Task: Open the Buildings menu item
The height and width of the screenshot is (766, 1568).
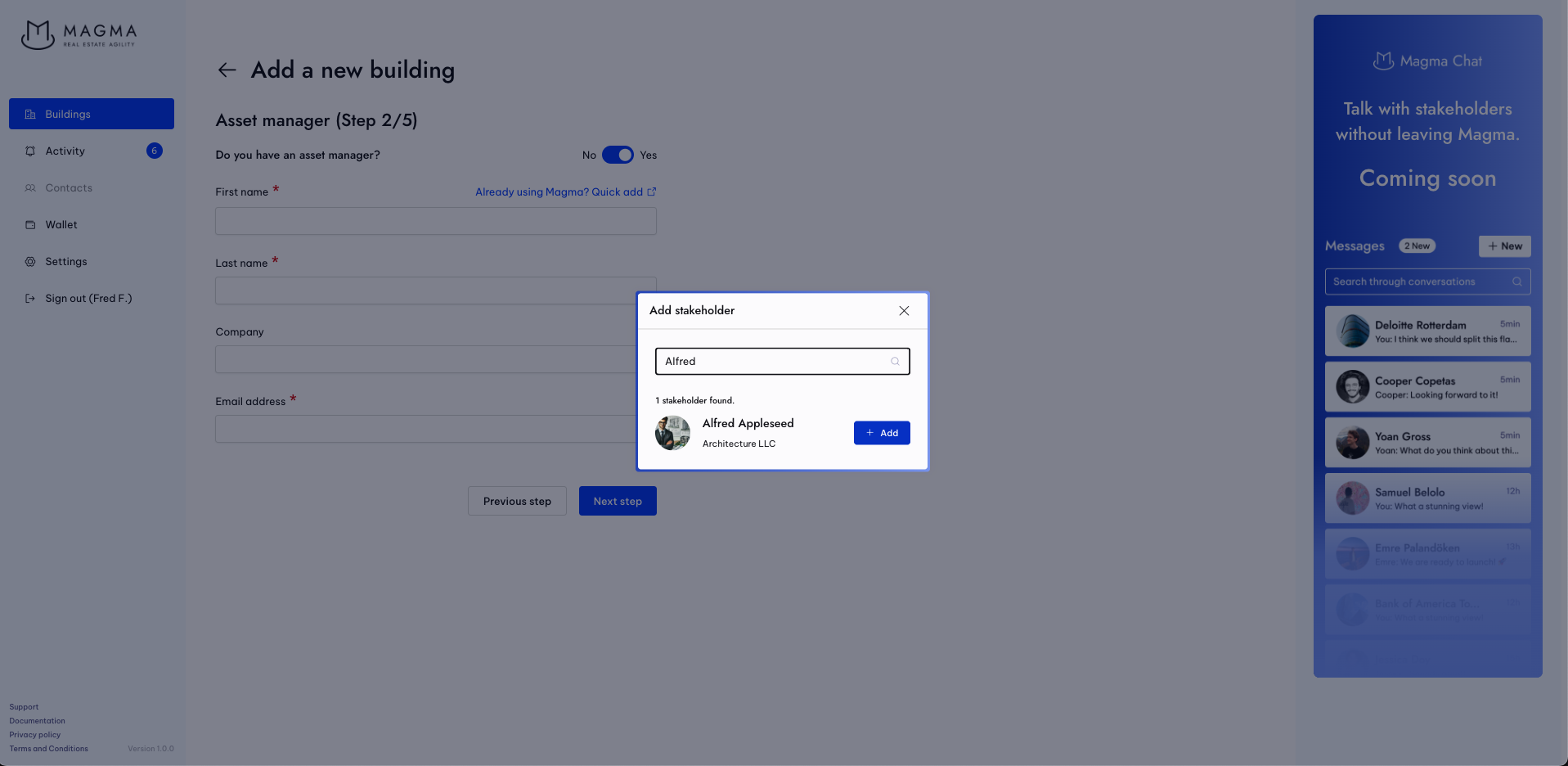Action: click(92, 114)
